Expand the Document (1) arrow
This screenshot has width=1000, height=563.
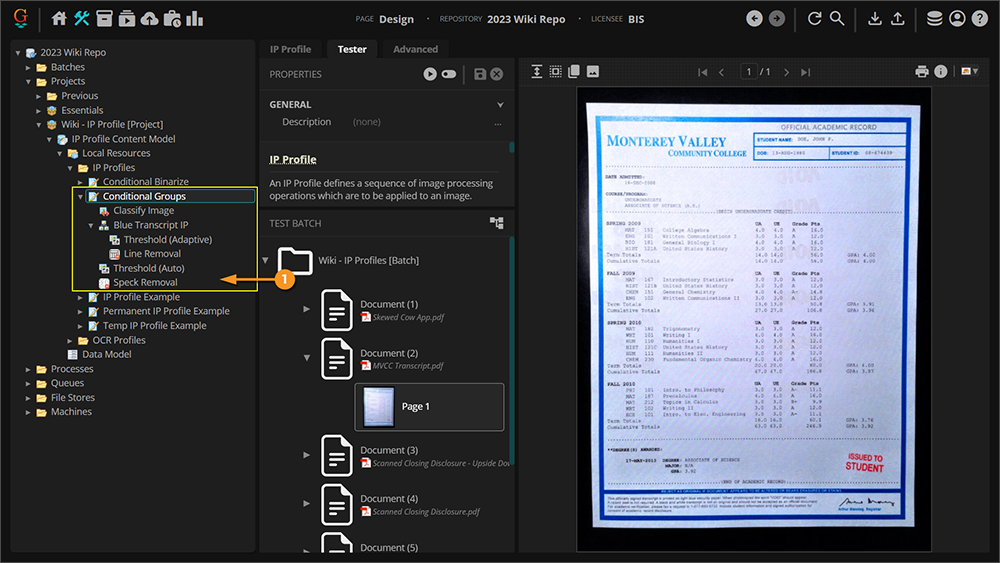click(x=307, y=309)
